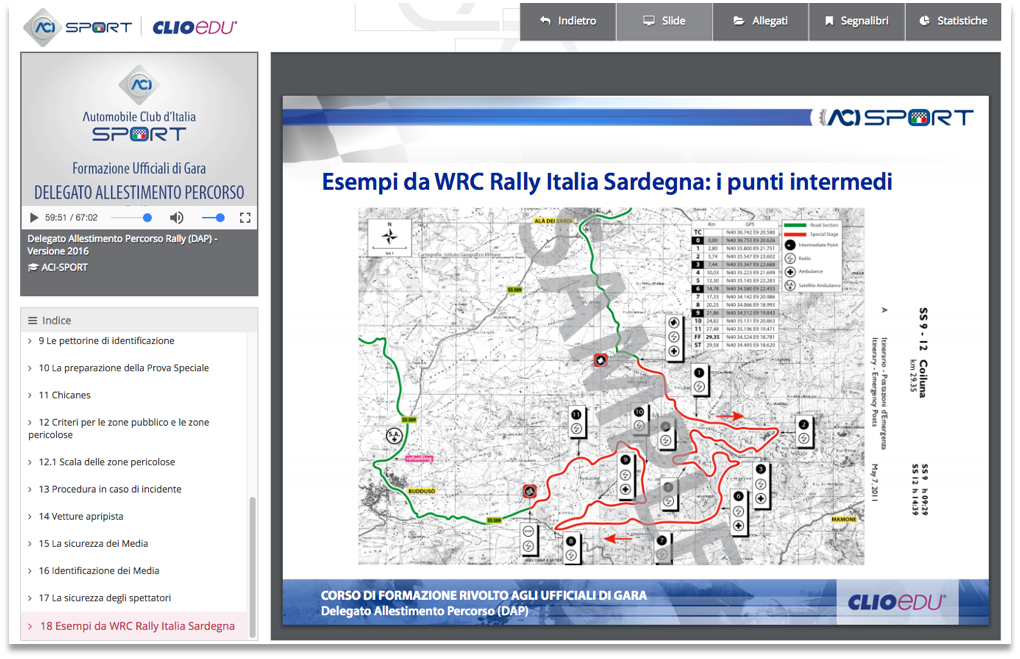
Task: Play the course video
Action: (34, 217)
